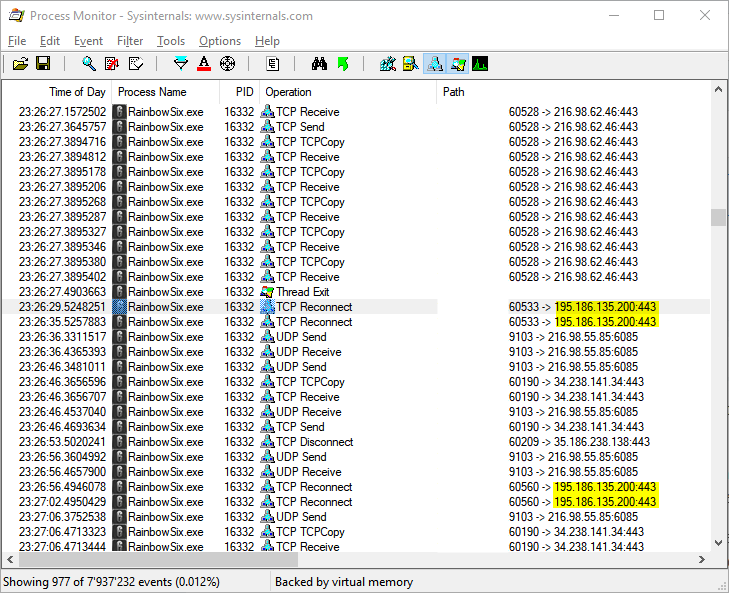Viewport: 729px width, 593px height.
Task: Click "Backed by virtual memory" status entry
Action: [x=344, y=582]
